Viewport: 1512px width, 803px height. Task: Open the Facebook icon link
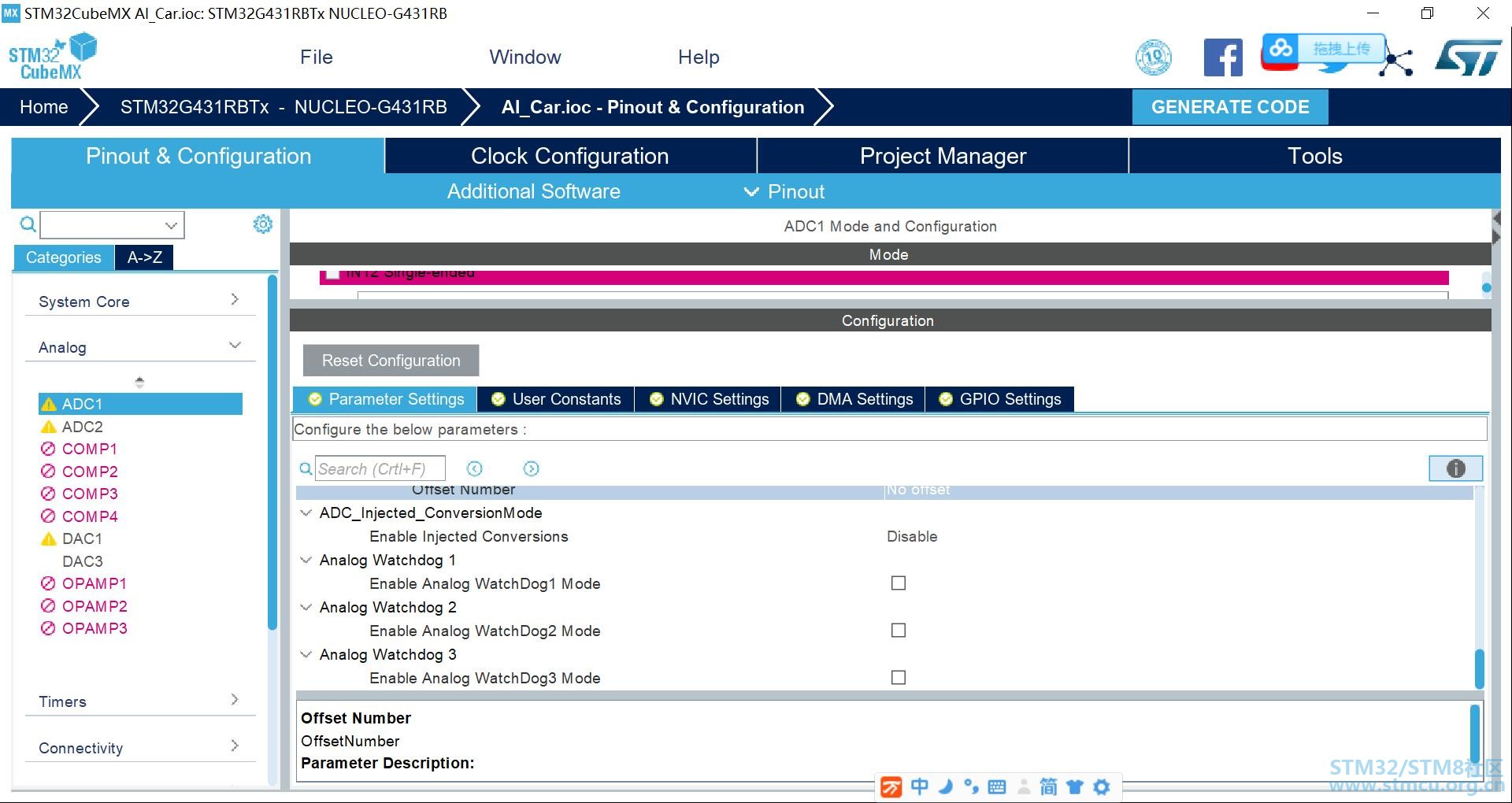coord(1223,57)
